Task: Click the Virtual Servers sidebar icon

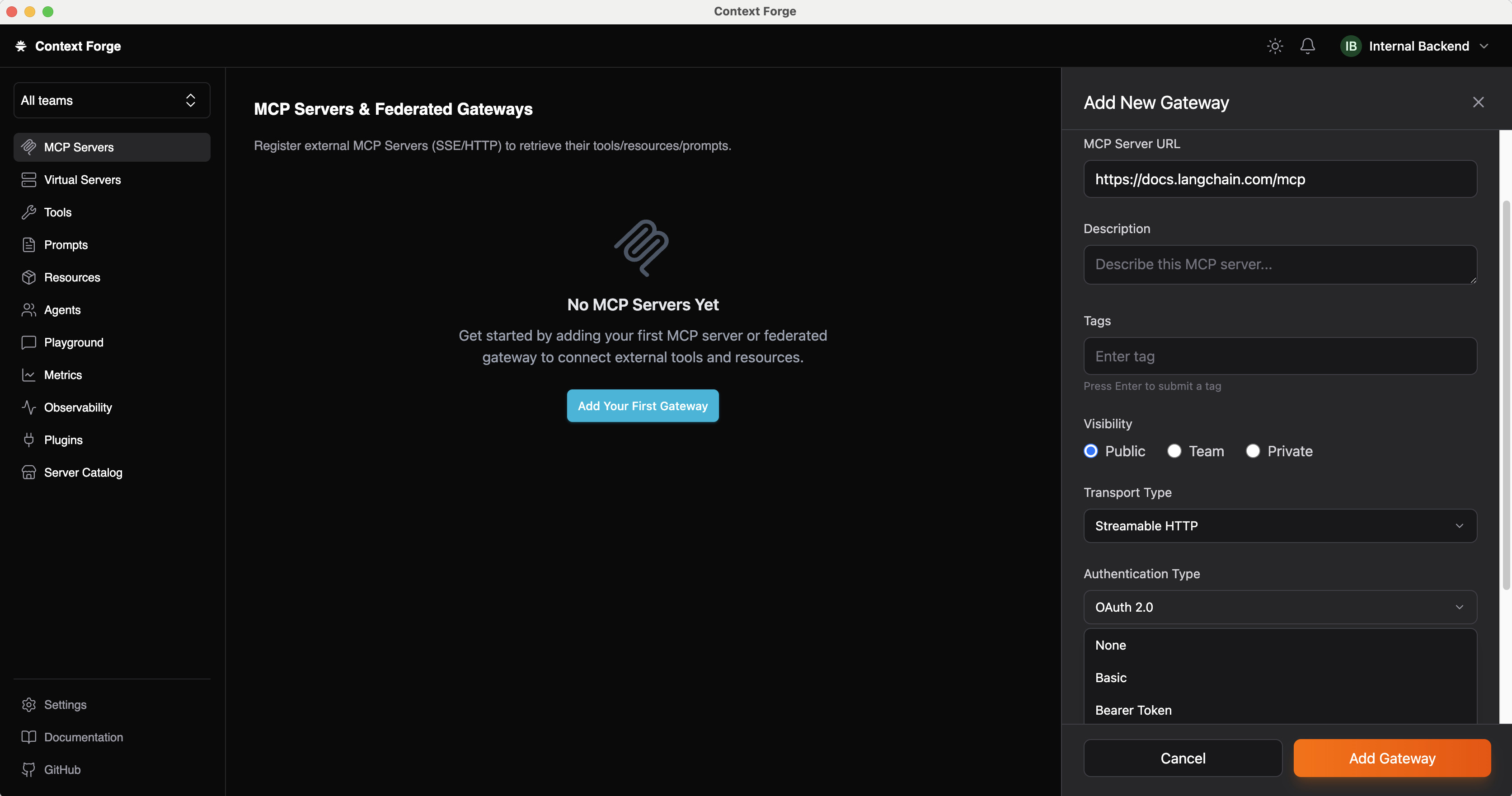Action: tap(28, 179)
